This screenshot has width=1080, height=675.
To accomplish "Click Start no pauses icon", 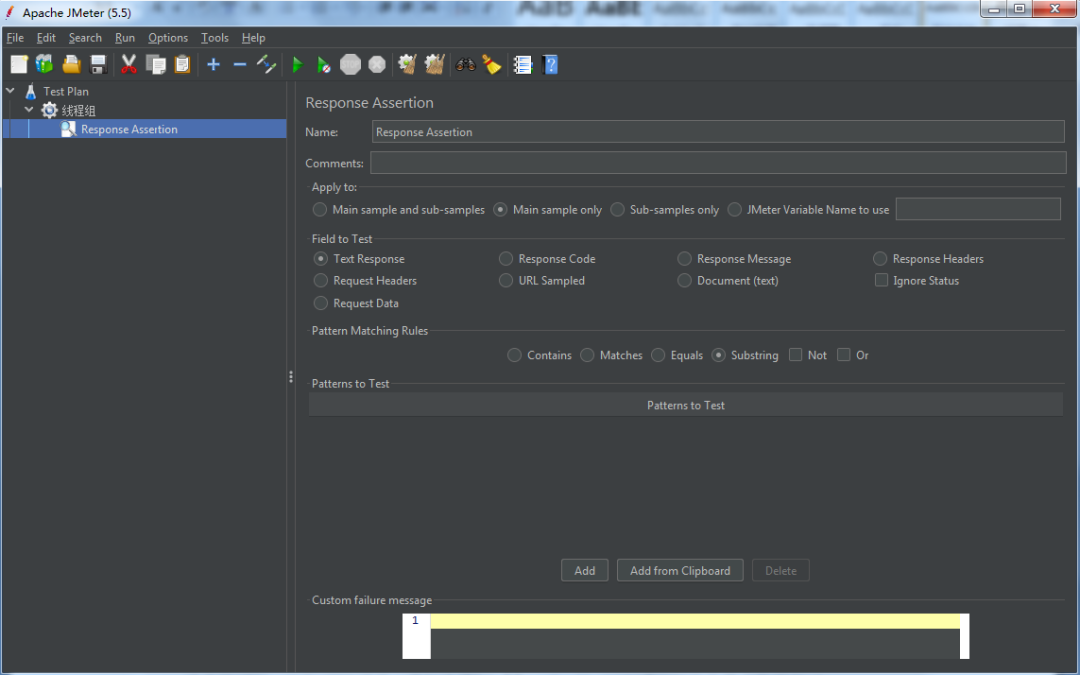I will pyautogui.click(x=324, y=65).
